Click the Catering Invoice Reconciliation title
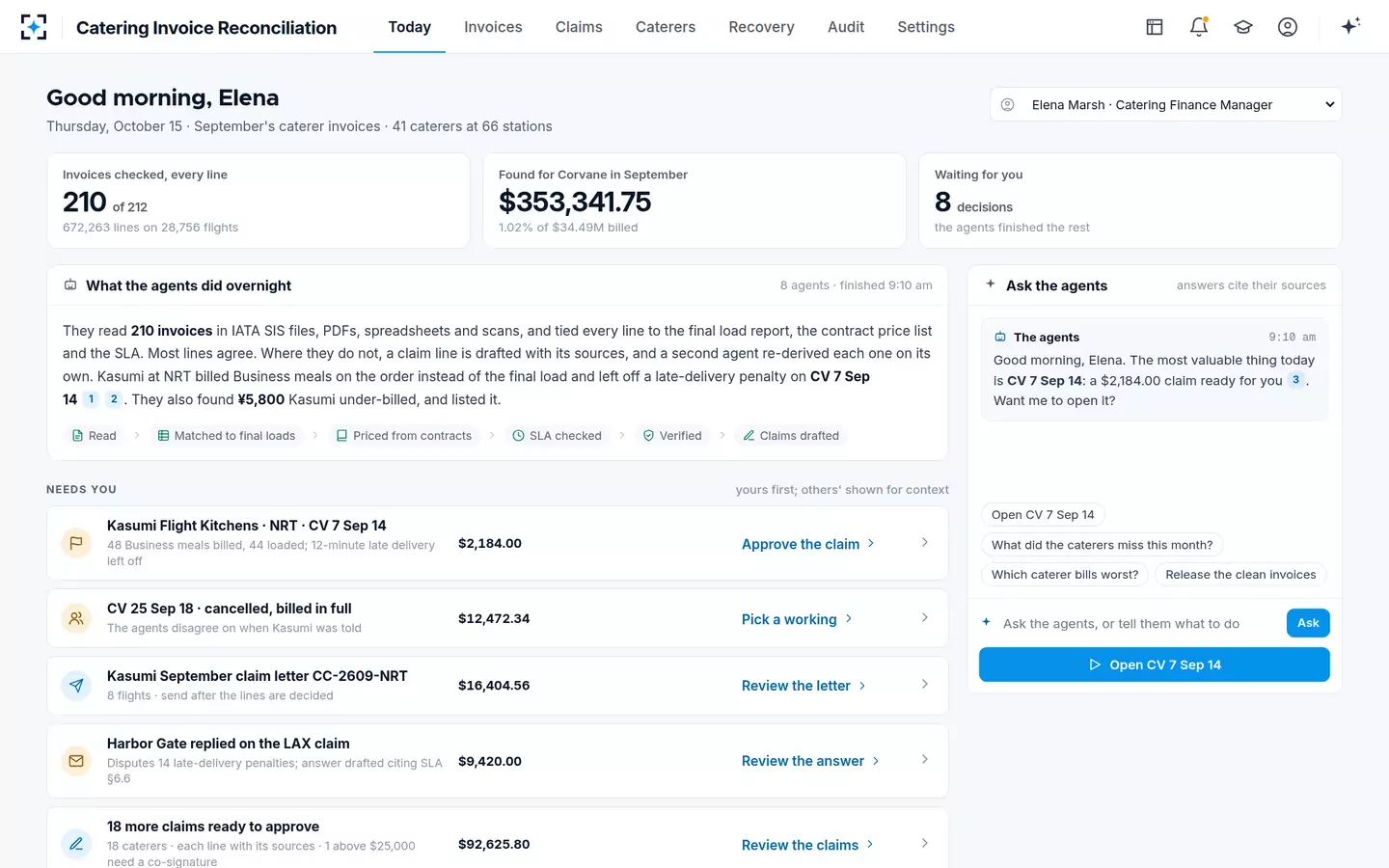This screenshot has height=868, width=1389. pyautogui.click(x=206, y=28)
